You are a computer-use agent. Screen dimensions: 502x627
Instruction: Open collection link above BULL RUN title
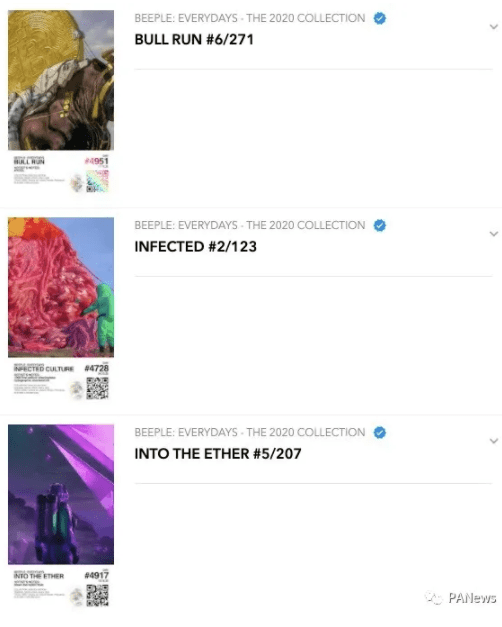tap(250, 18)
